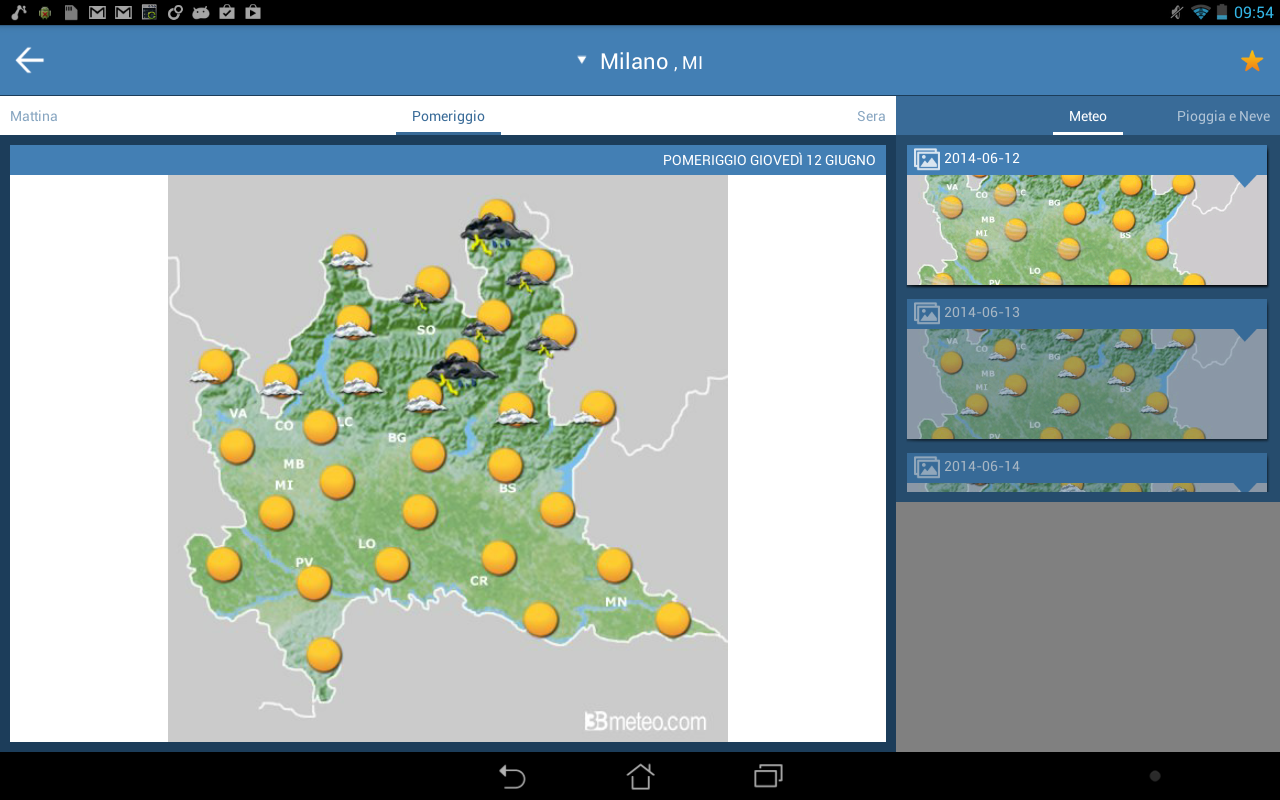Tap the muted volume icon in the status bar

[1176, 12]
